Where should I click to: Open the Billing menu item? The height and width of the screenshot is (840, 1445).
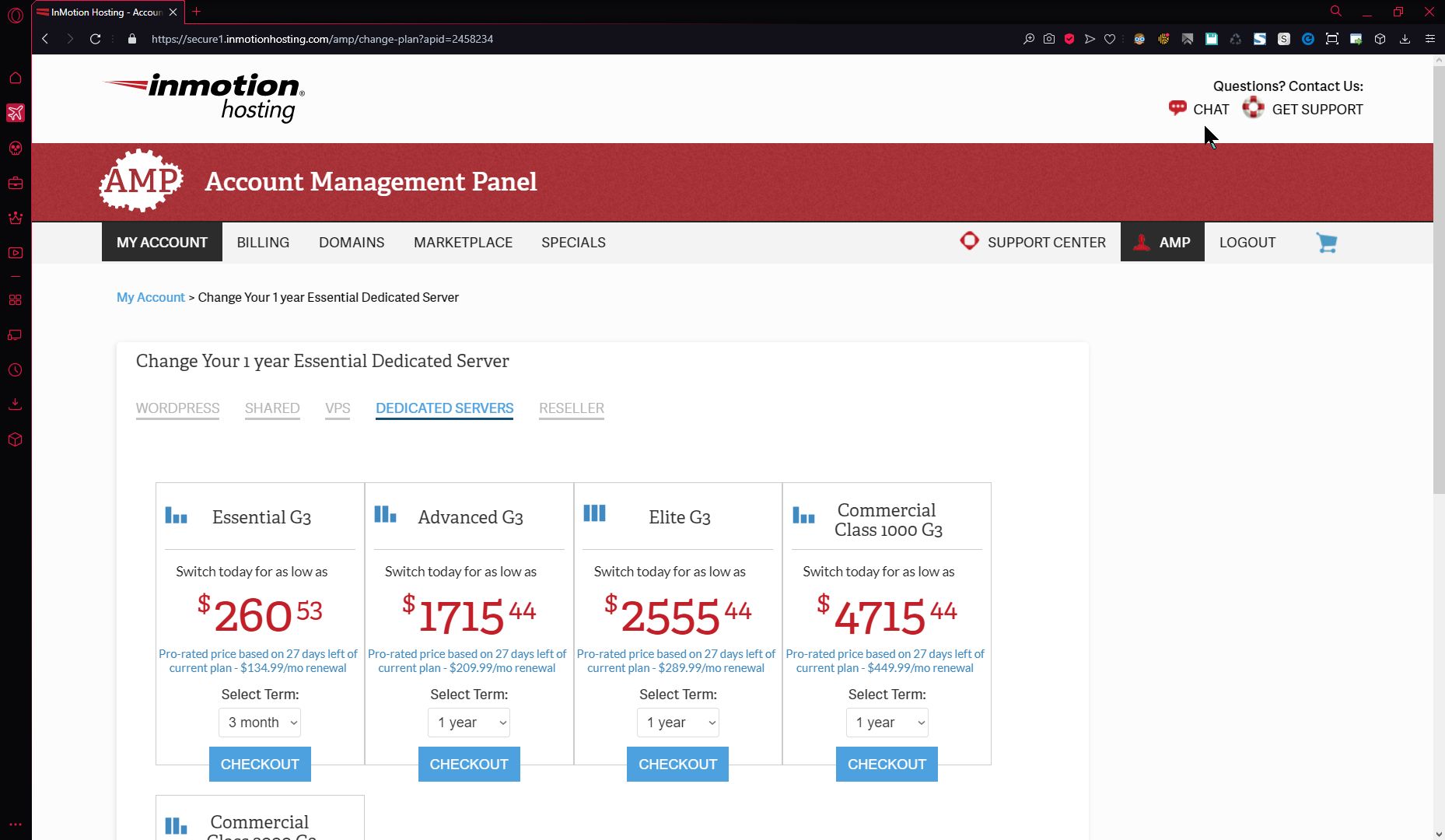[263, 243]
